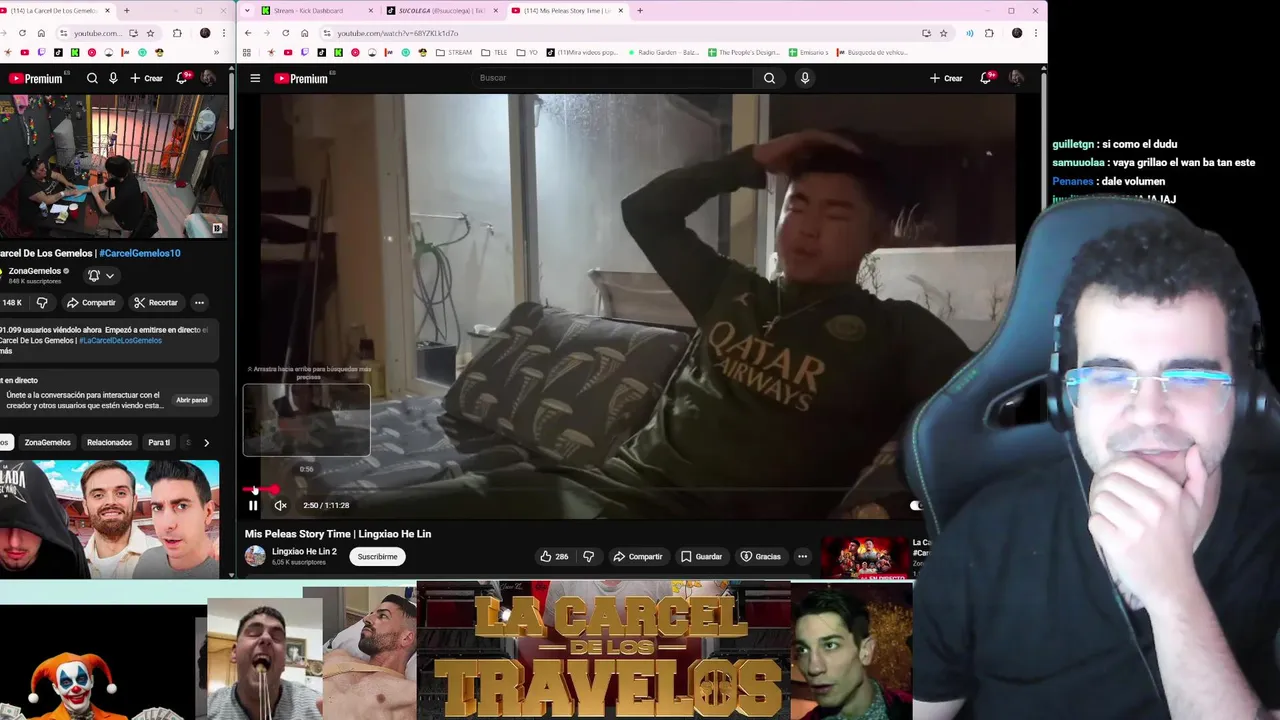Viewport: 1280px width, 720px height.
Task: Open the Lingxiao He Lin 2 channel link
Action: click(304, 551)
